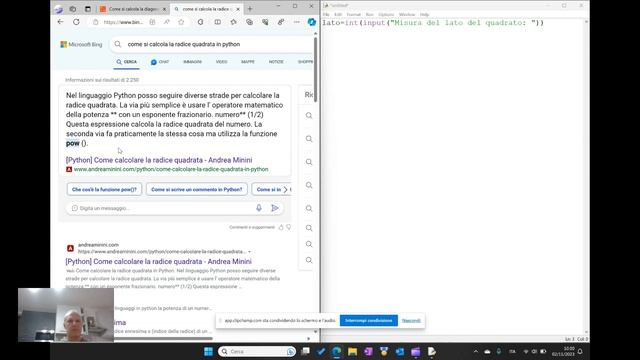Click the code line 'lato=int(input(...'

click(x=433, y=23)
